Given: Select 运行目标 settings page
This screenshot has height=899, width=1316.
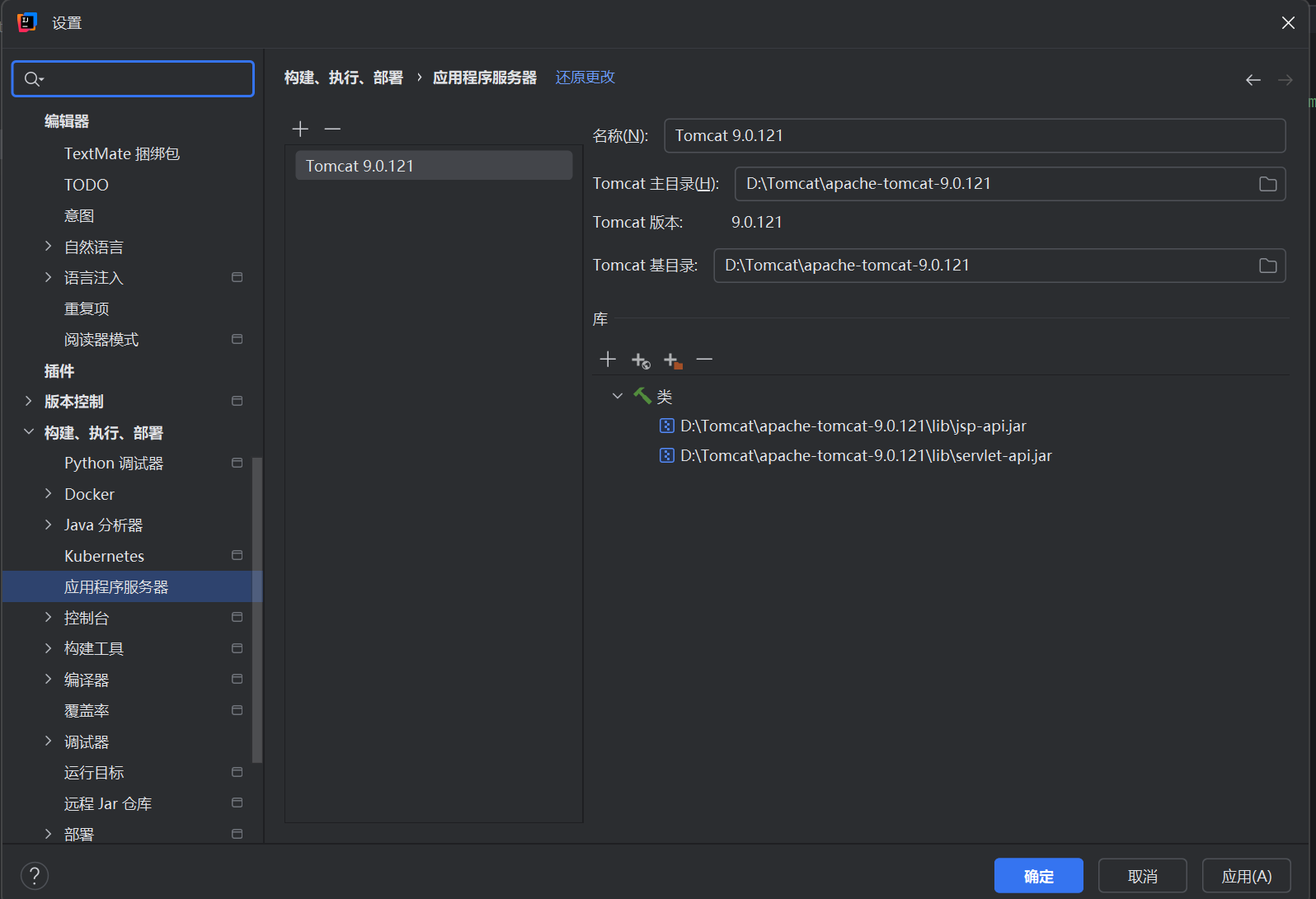Looking at the screenshot, I should click(94, 772).
